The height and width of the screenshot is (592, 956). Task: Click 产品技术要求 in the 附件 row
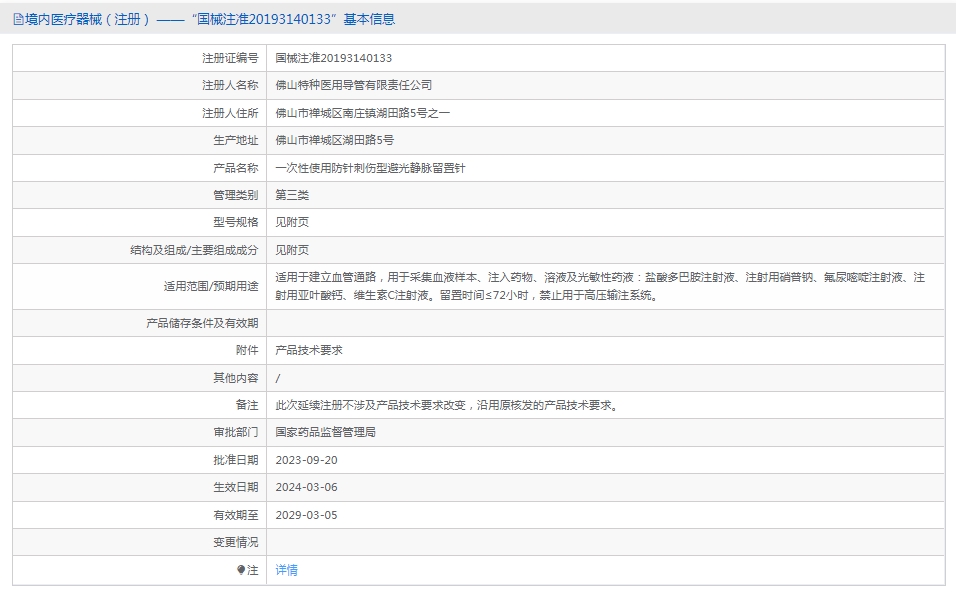[x=309, y=351]
